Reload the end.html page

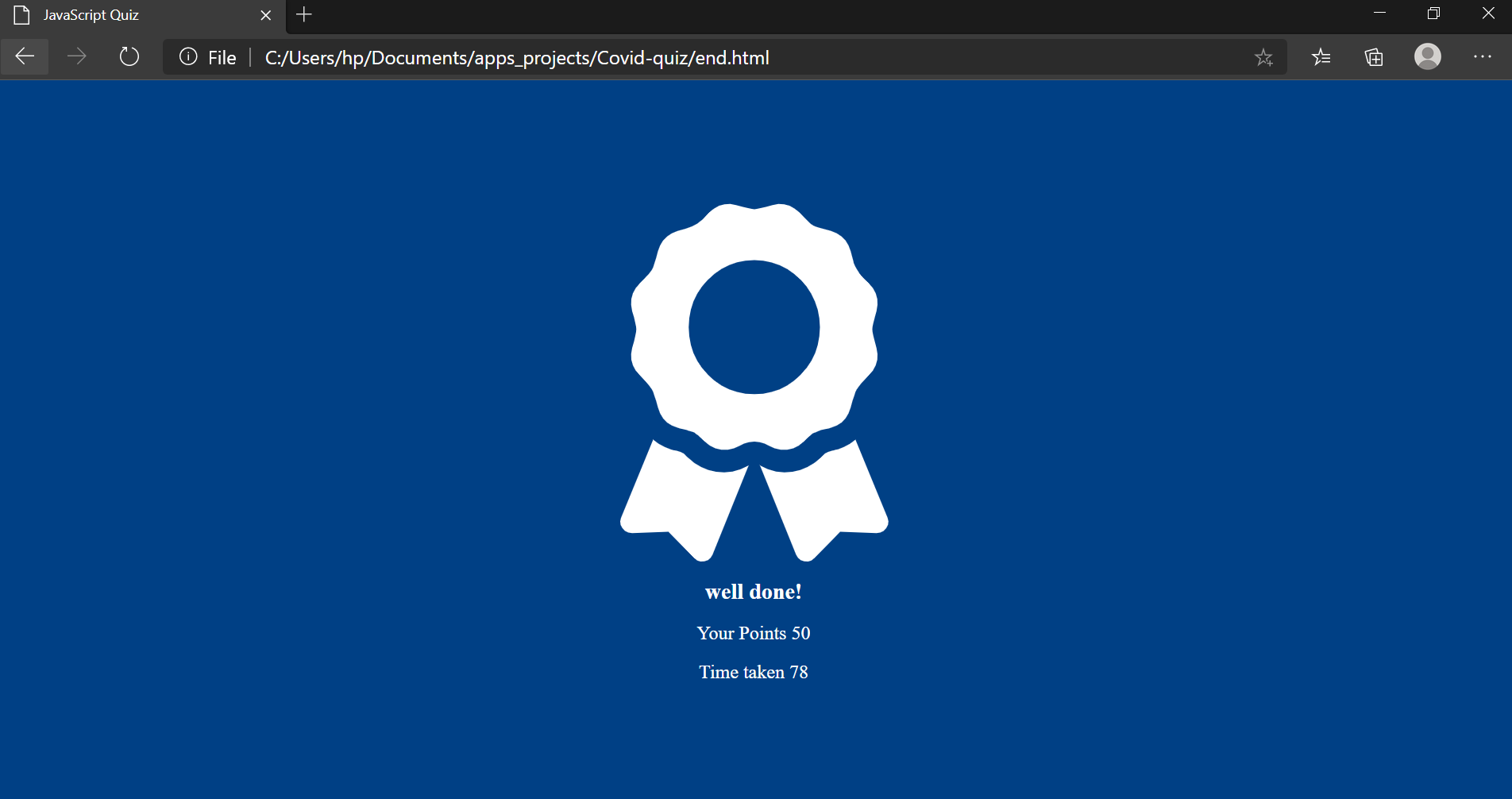129,56
